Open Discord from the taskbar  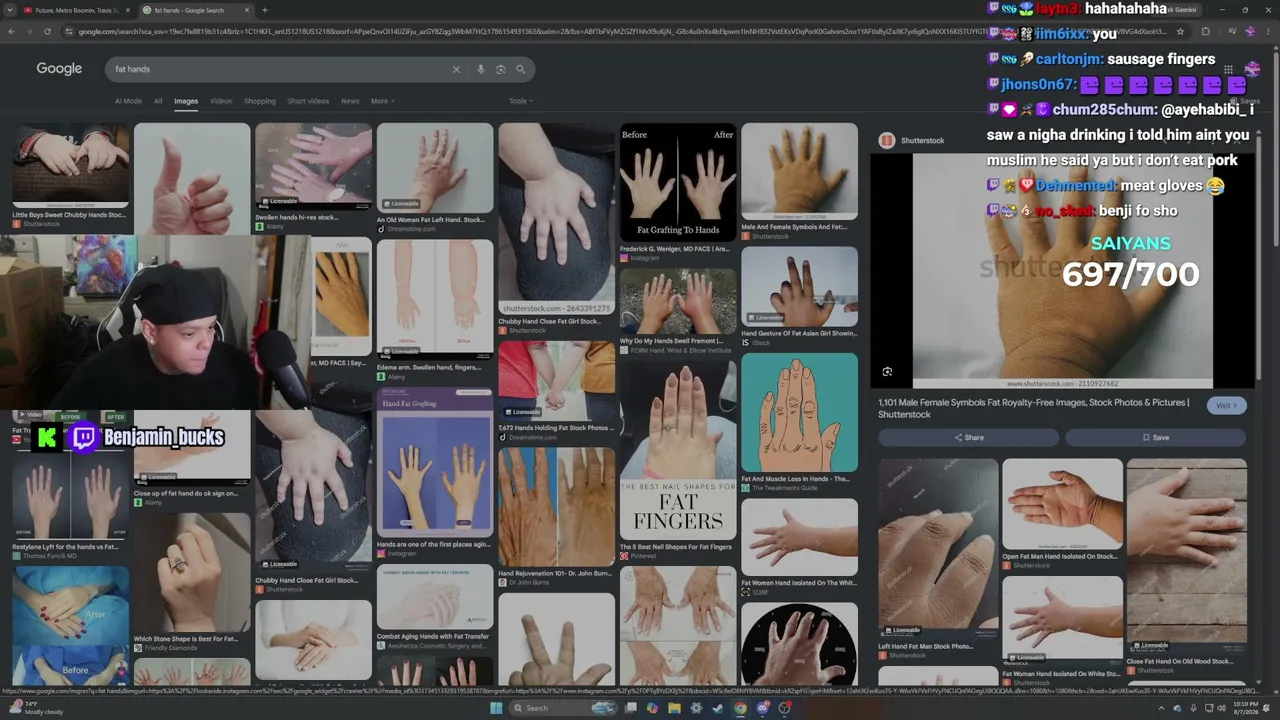click(763, 708)
